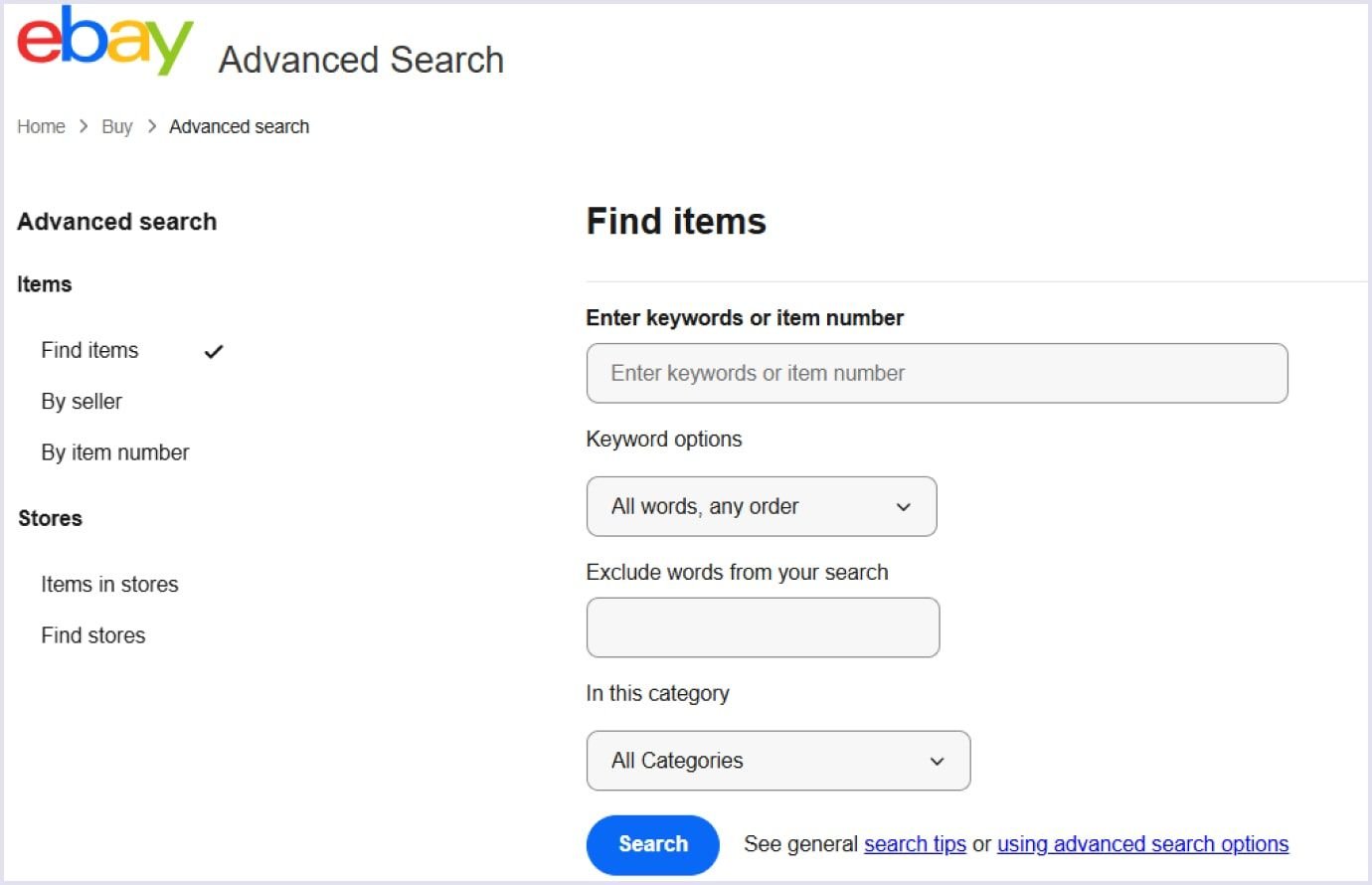The image size is (1372, 885).
Task: Switch to By seller search
Action: tap(81, 402)
